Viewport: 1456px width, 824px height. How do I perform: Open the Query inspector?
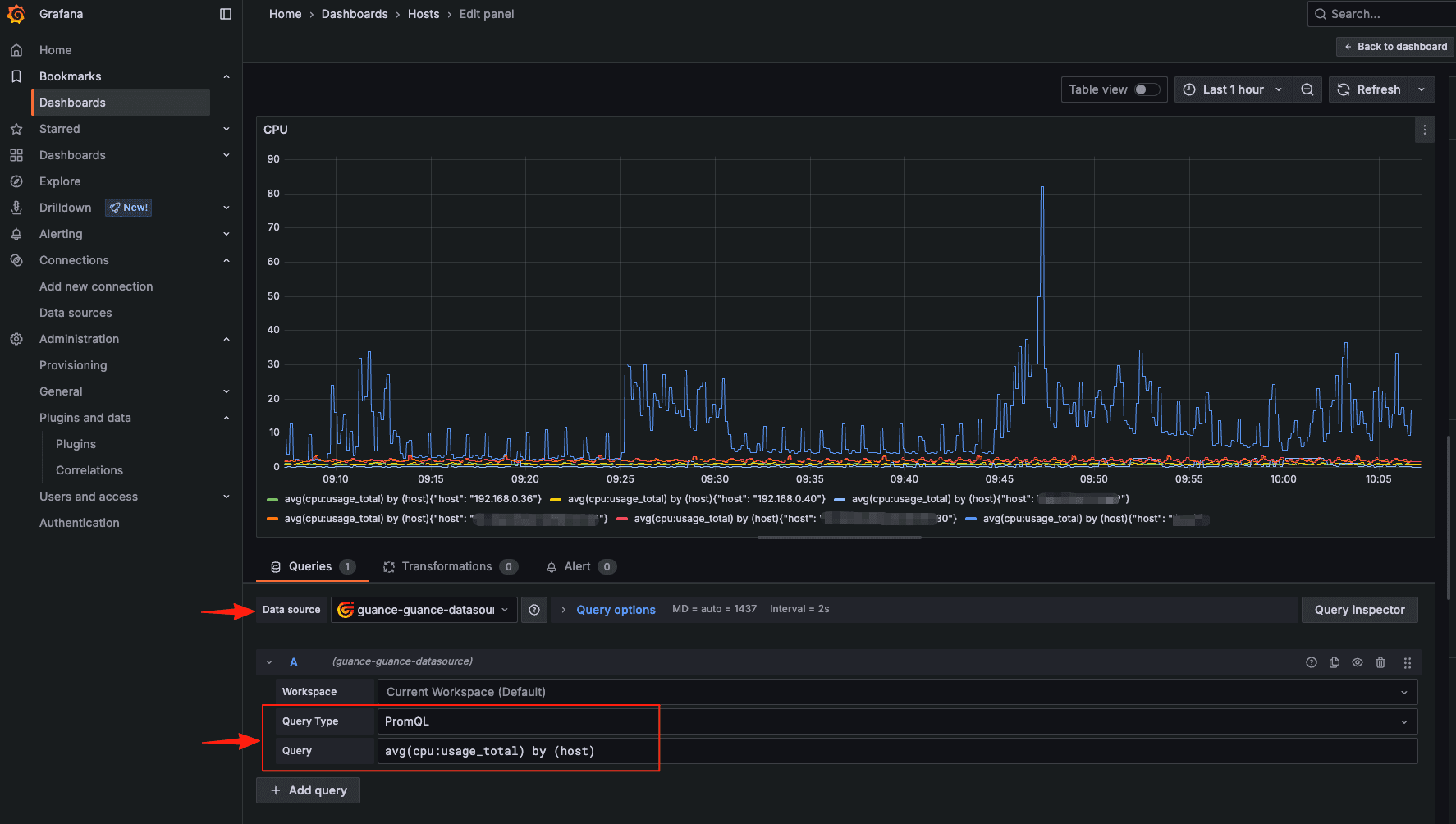[x=1359, y=610]
